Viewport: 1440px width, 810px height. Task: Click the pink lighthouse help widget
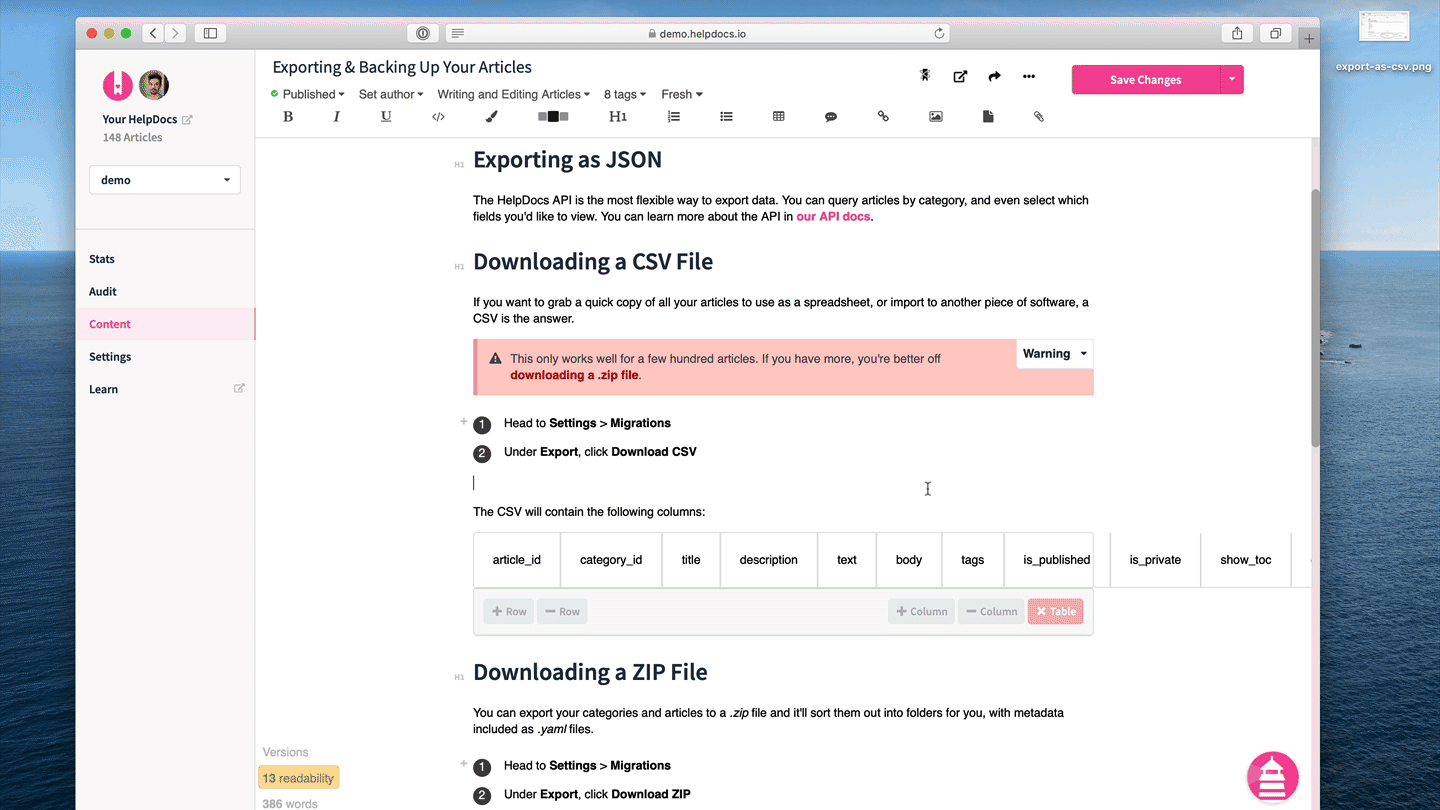point(1272,777)
